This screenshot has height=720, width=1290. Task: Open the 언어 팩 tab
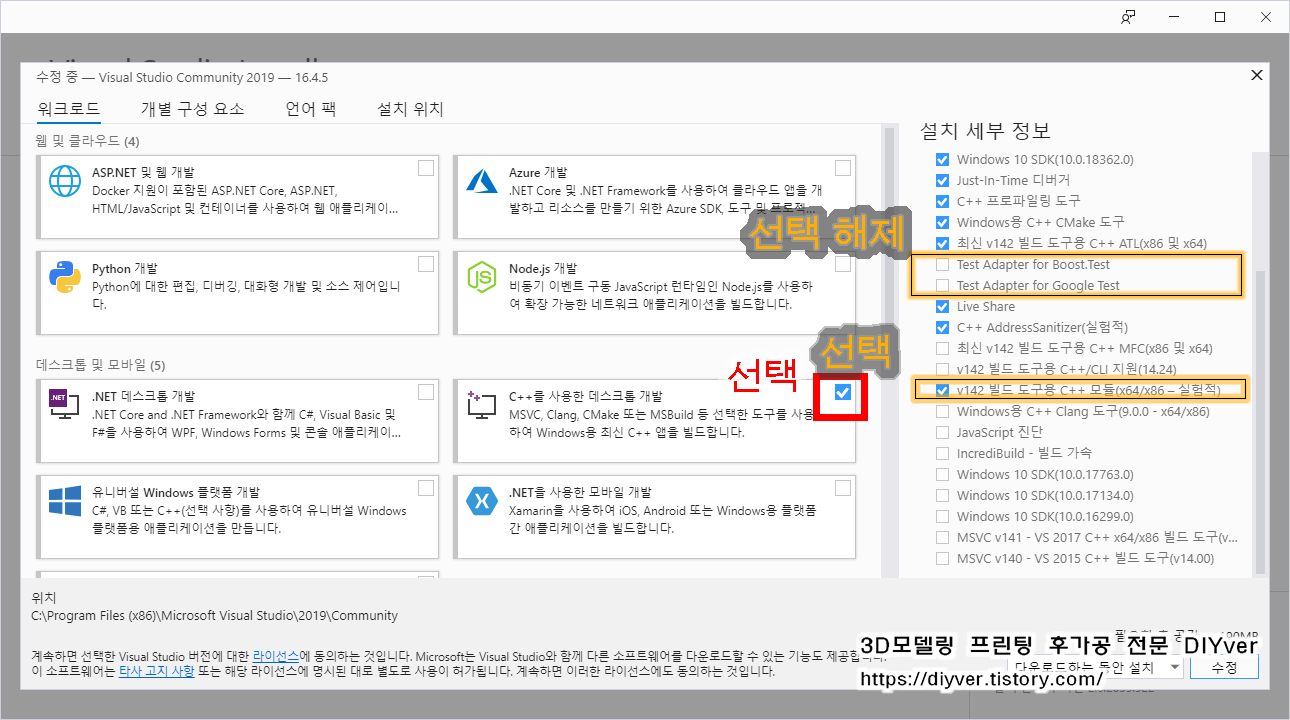pos(311,109)
